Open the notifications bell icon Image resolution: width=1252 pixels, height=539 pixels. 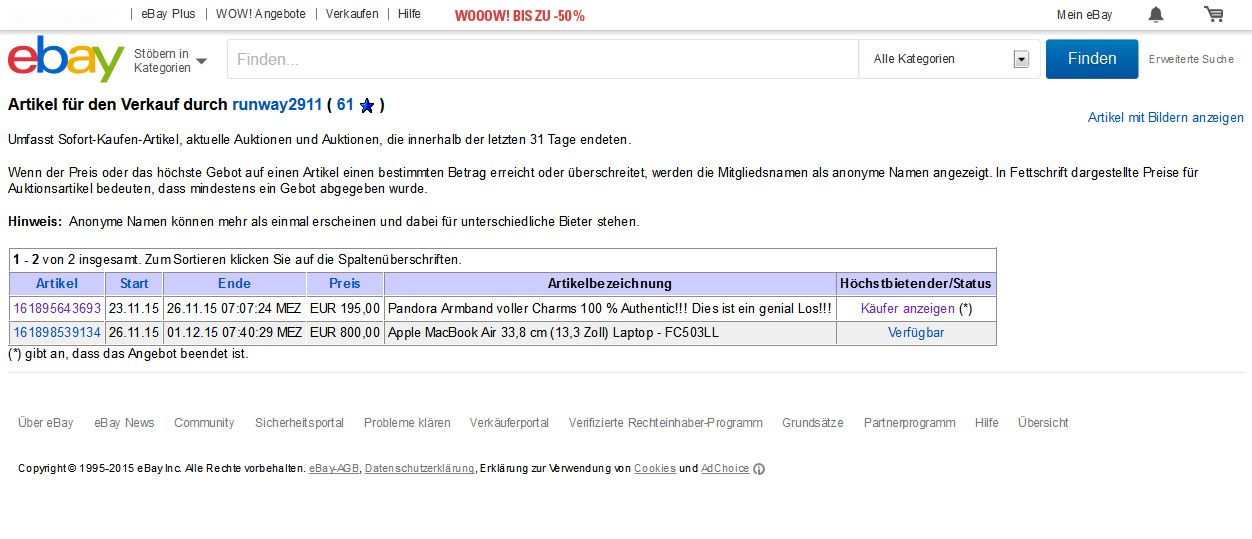(1156, 14)
